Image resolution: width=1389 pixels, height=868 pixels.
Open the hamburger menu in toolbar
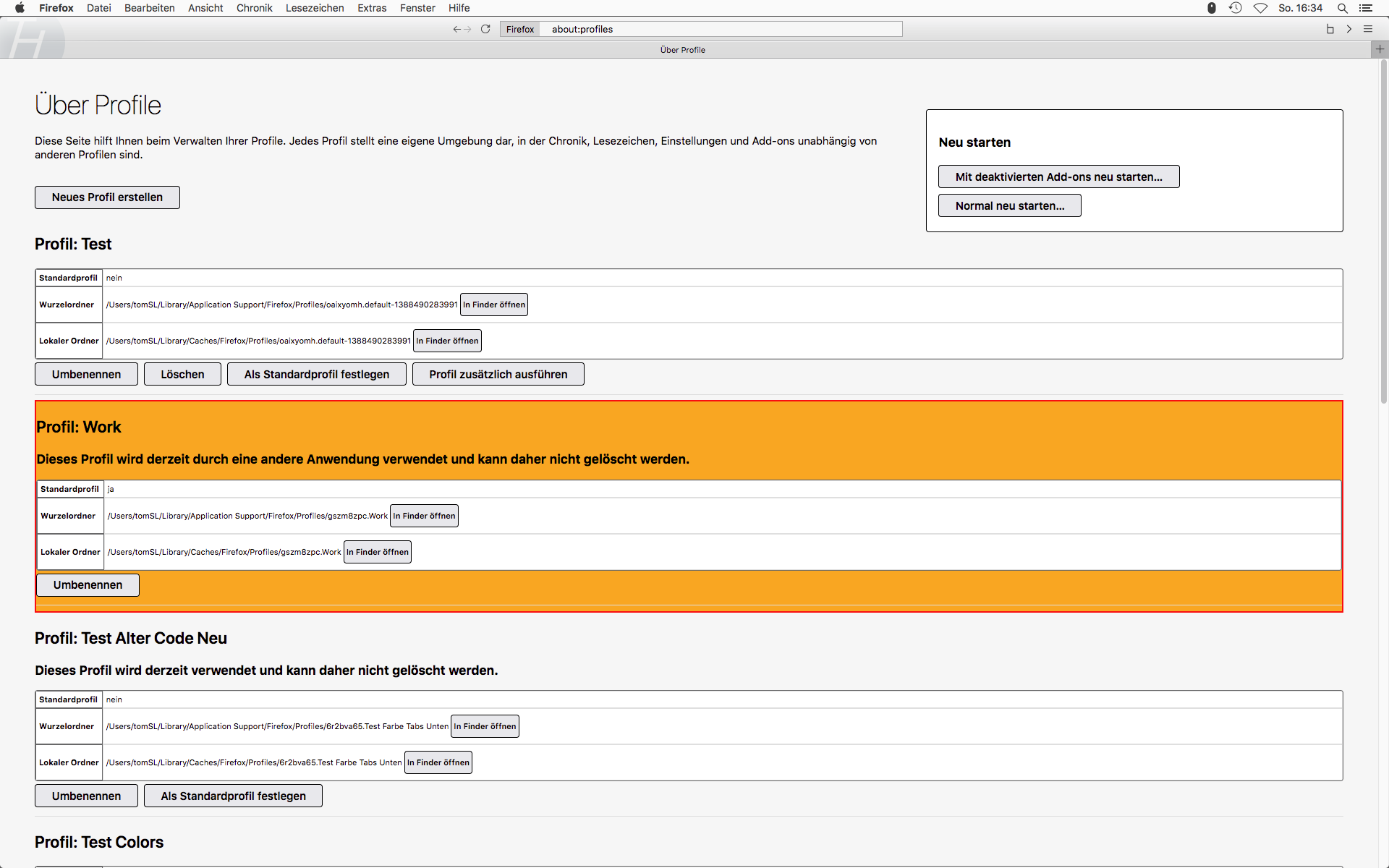1368,29
